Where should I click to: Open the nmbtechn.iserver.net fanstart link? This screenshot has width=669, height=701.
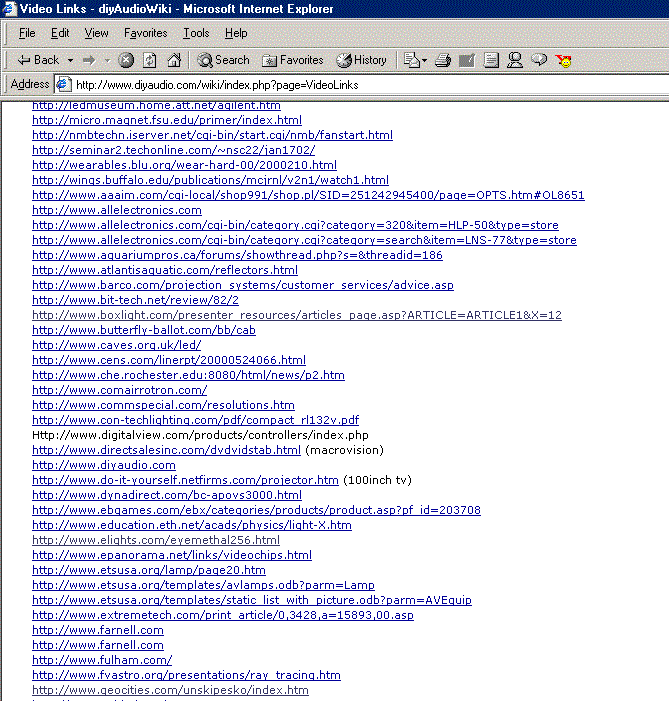pos(212,135)
